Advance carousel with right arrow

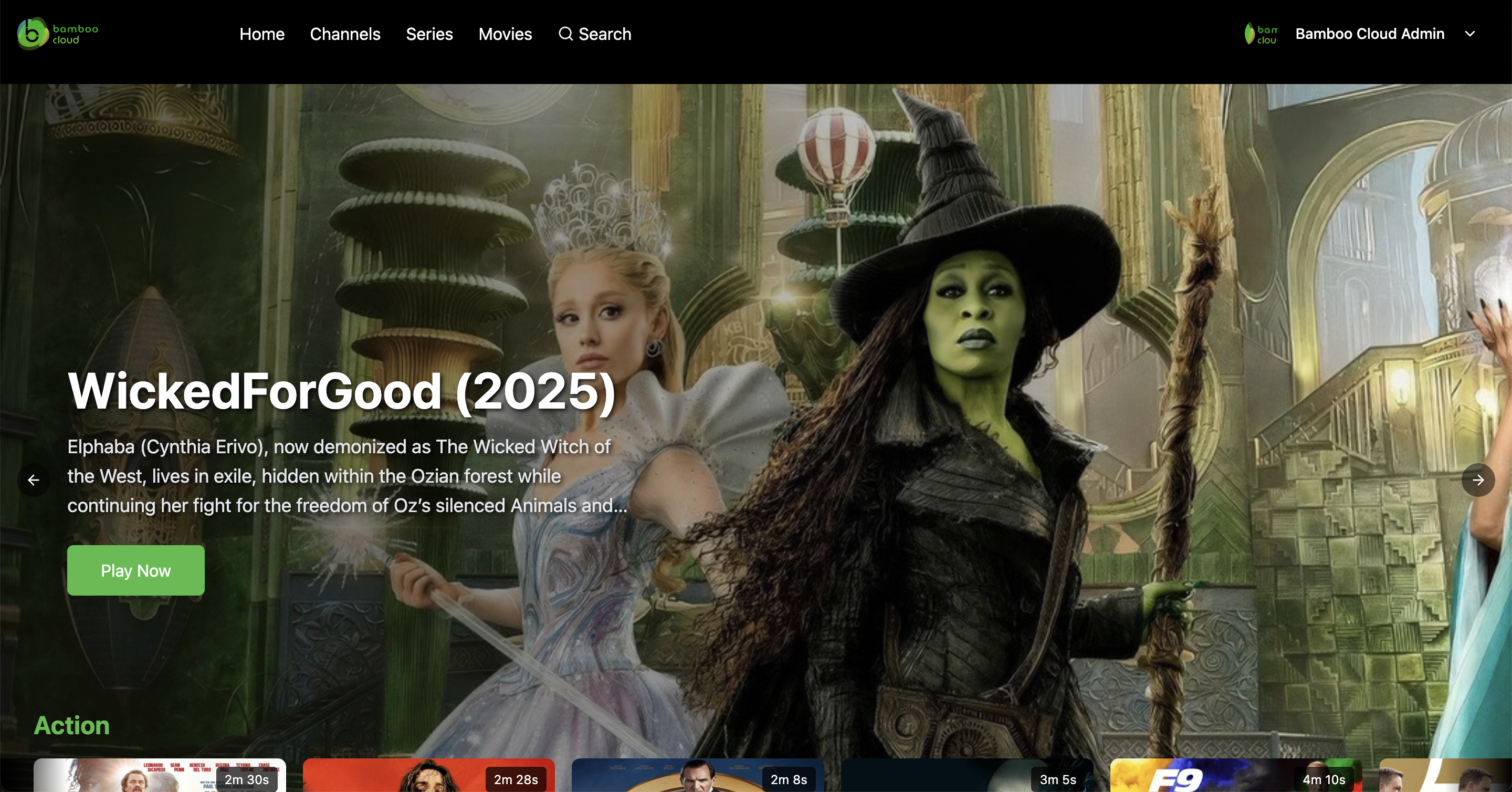coord(1477,480)
